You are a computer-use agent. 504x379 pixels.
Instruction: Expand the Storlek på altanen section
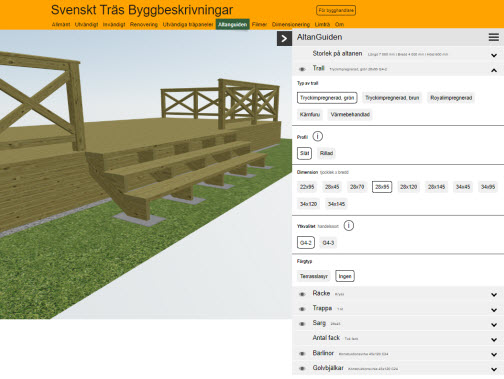click(494, 55)
